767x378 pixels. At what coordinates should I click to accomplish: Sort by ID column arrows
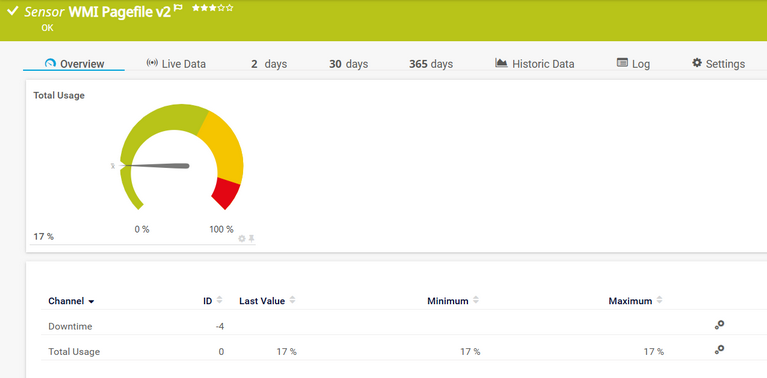(x=219, y=300)
